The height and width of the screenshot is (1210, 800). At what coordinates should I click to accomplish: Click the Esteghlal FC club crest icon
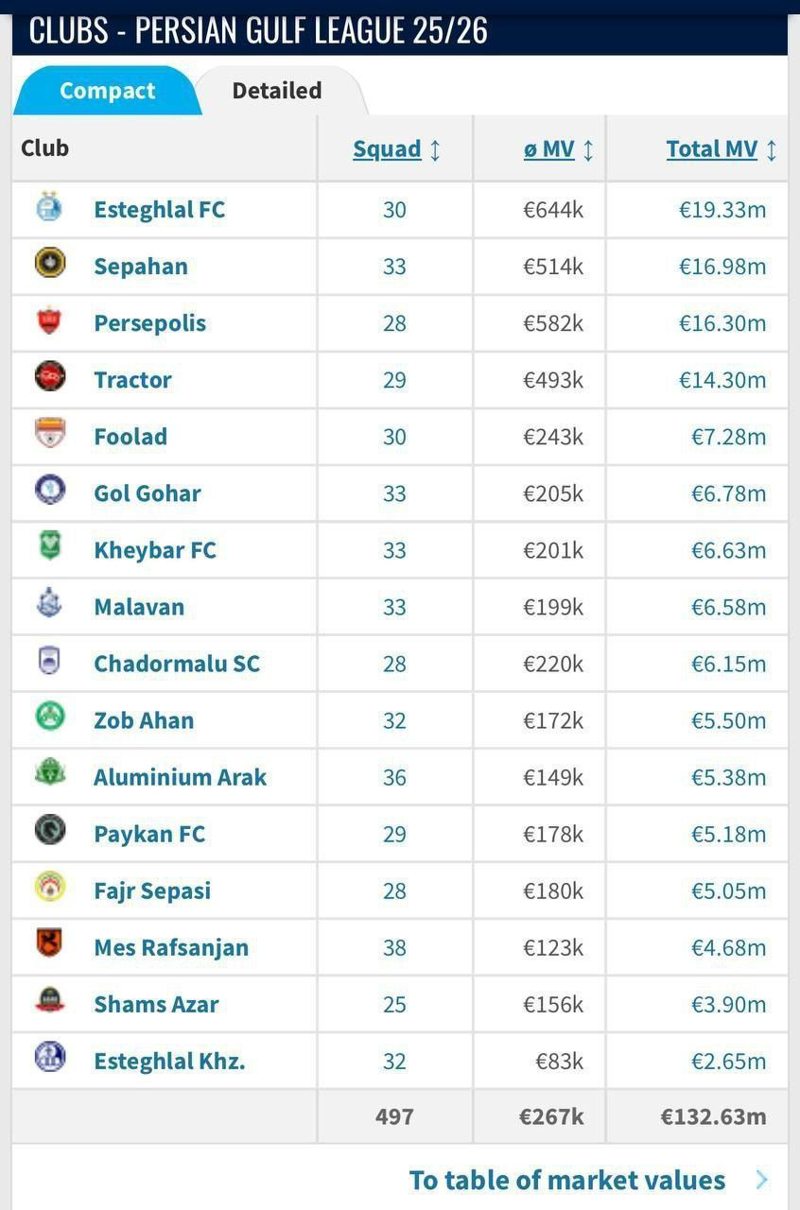click(x=50, y=209)
